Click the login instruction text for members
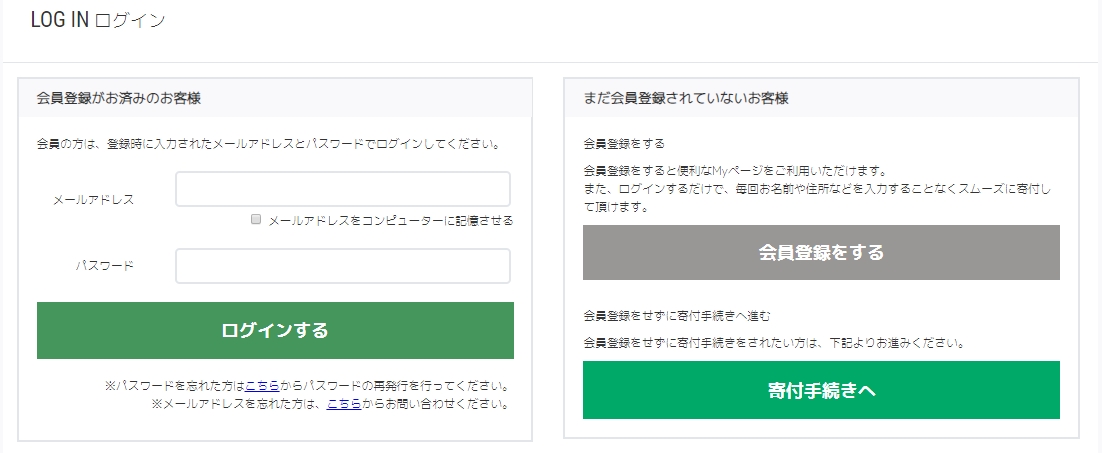Screen dimensions: 1102x453 click(x=268, y=144)
